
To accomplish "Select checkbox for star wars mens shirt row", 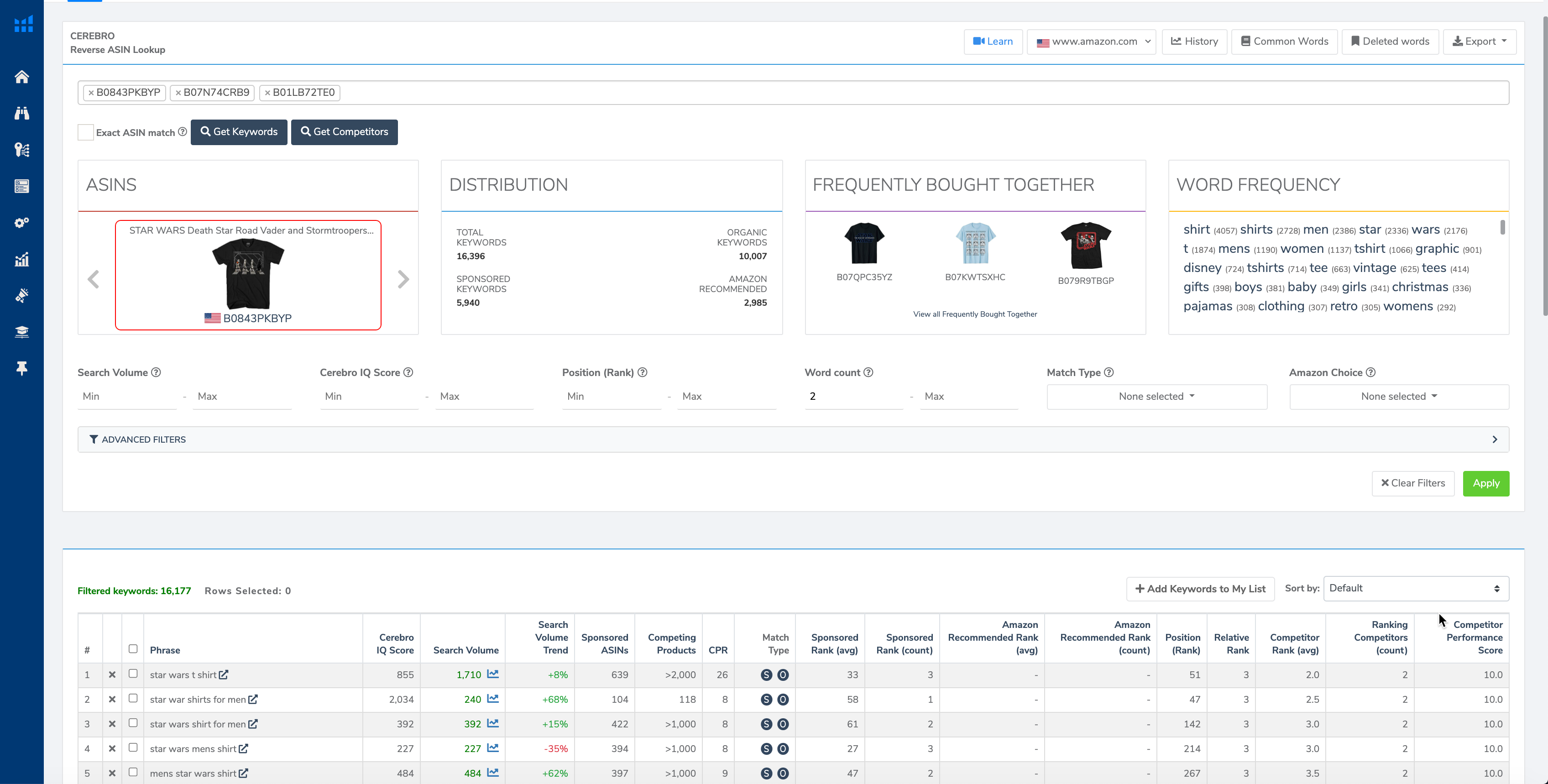I will 133,748.
